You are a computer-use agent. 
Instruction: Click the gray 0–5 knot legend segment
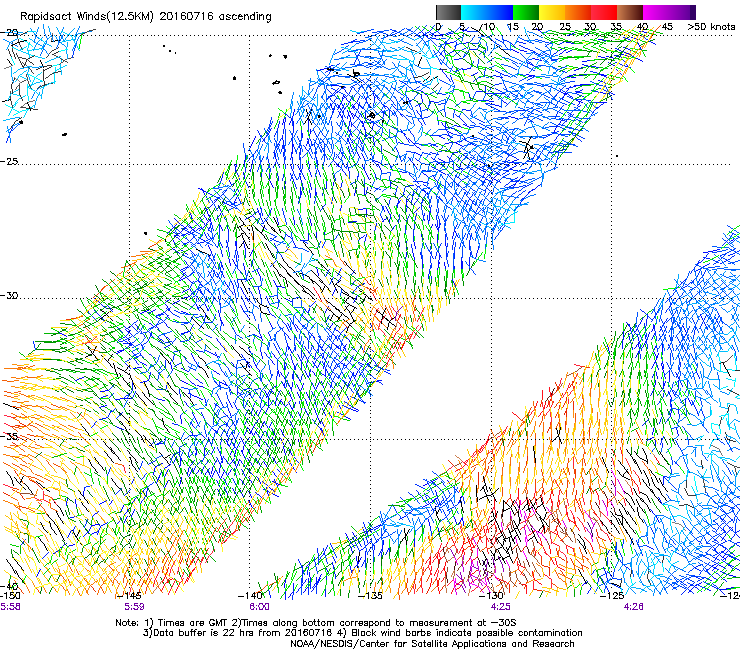(x=448, y=12)
